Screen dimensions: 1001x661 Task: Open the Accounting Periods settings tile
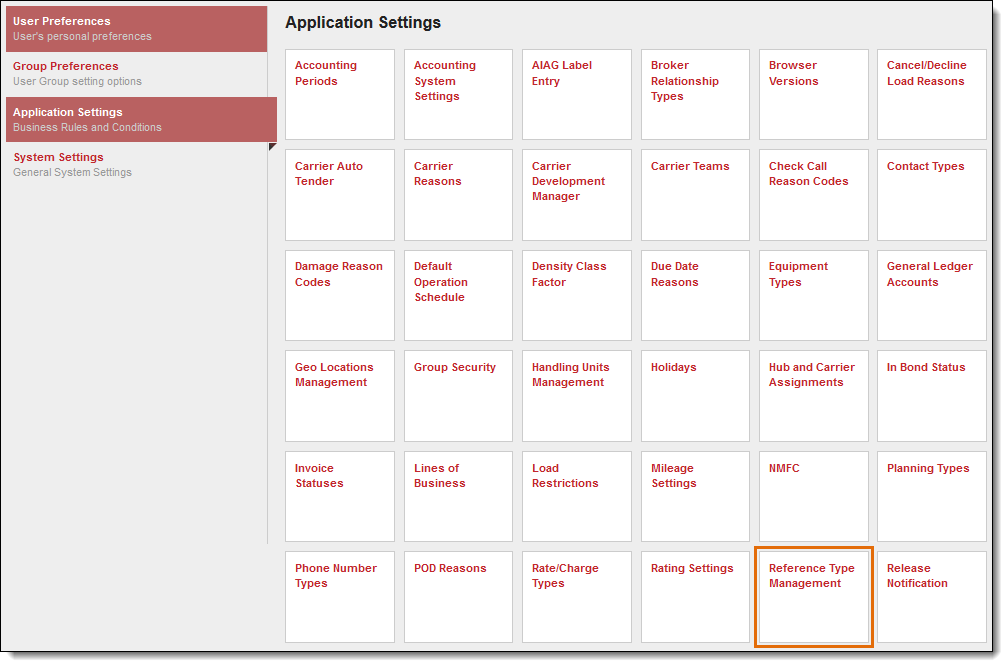pyautogui.click(x=339, y=94)
